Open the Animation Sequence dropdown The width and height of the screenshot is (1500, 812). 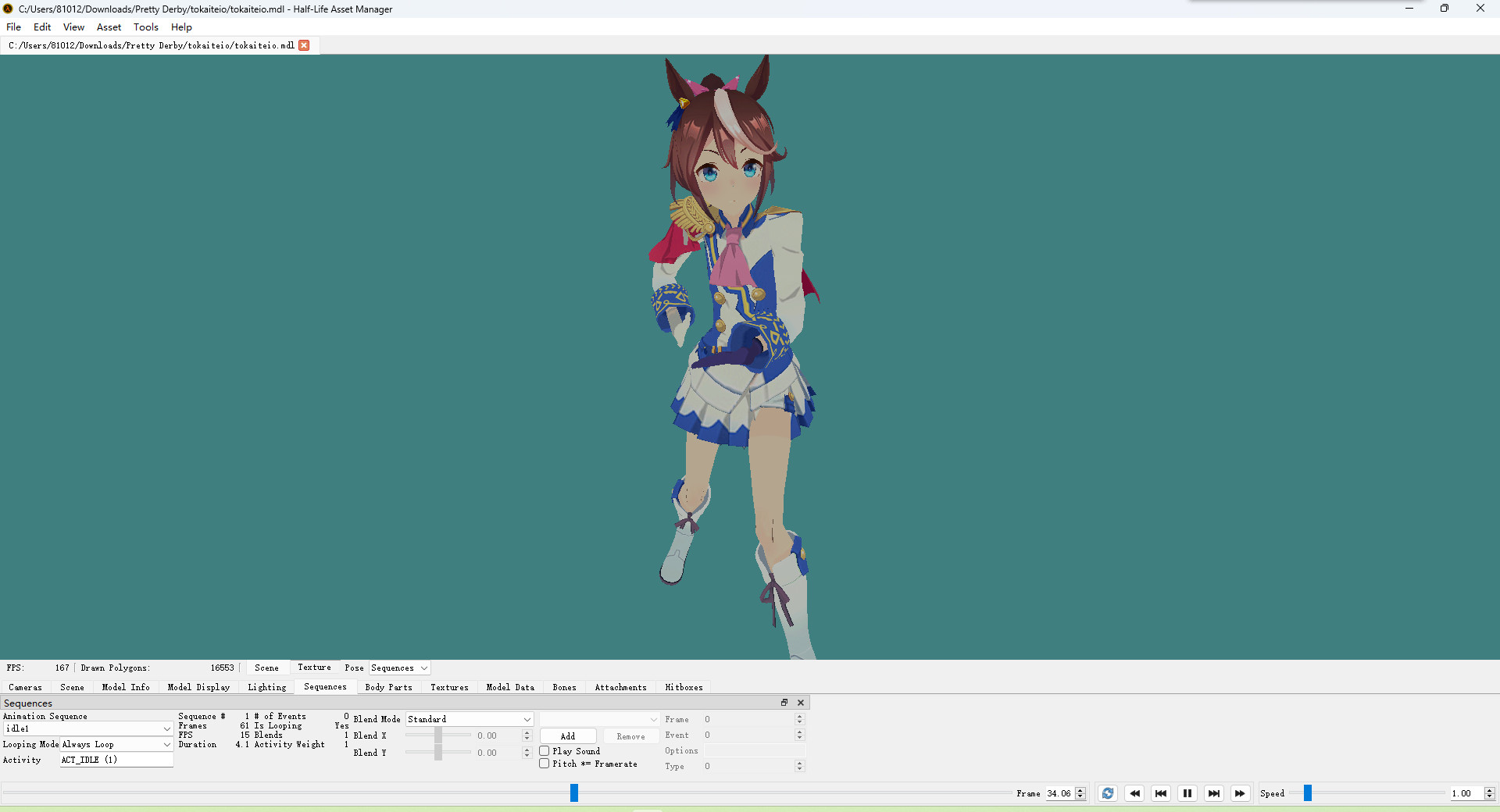point(87,728)
